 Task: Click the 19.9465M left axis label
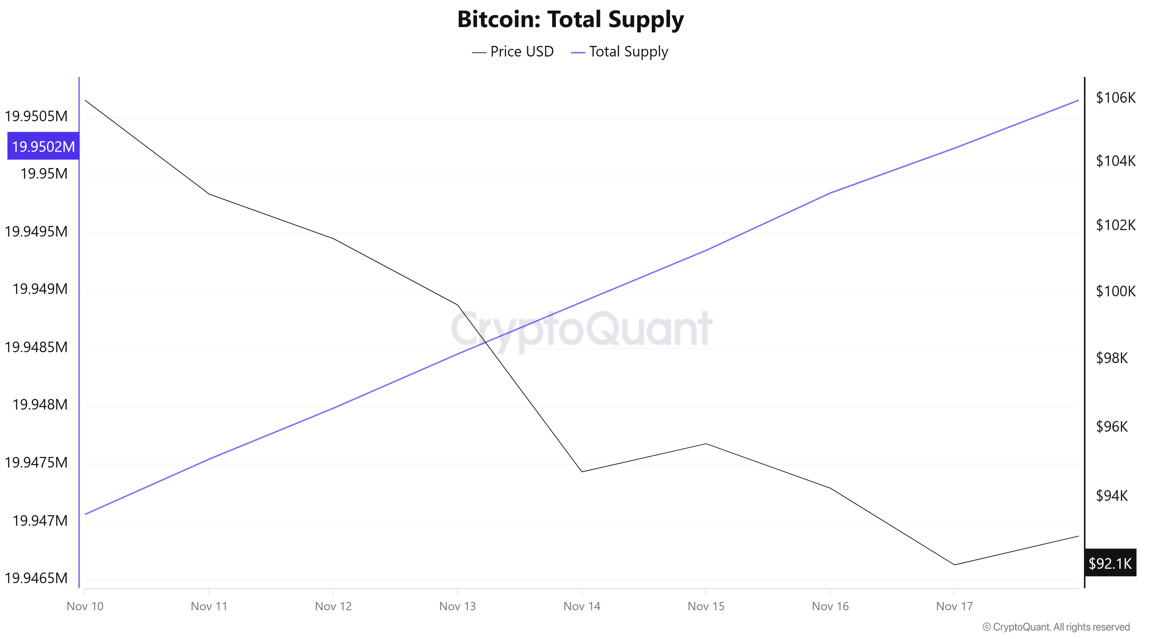tap(37, 579)
